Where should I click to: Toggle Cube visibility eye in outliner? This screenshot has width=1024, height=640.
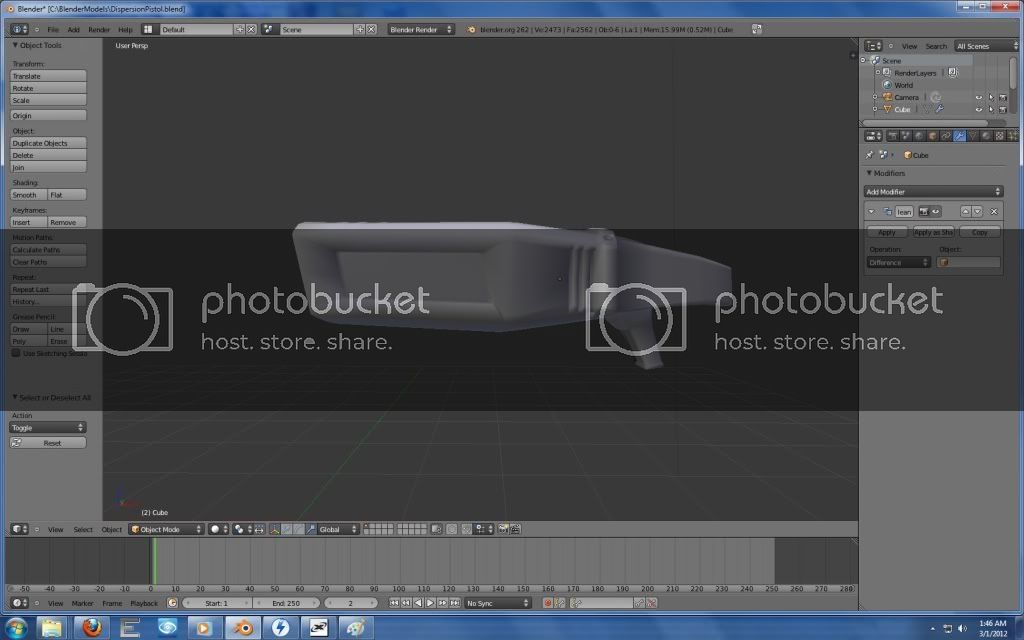[x=978, y=109]
